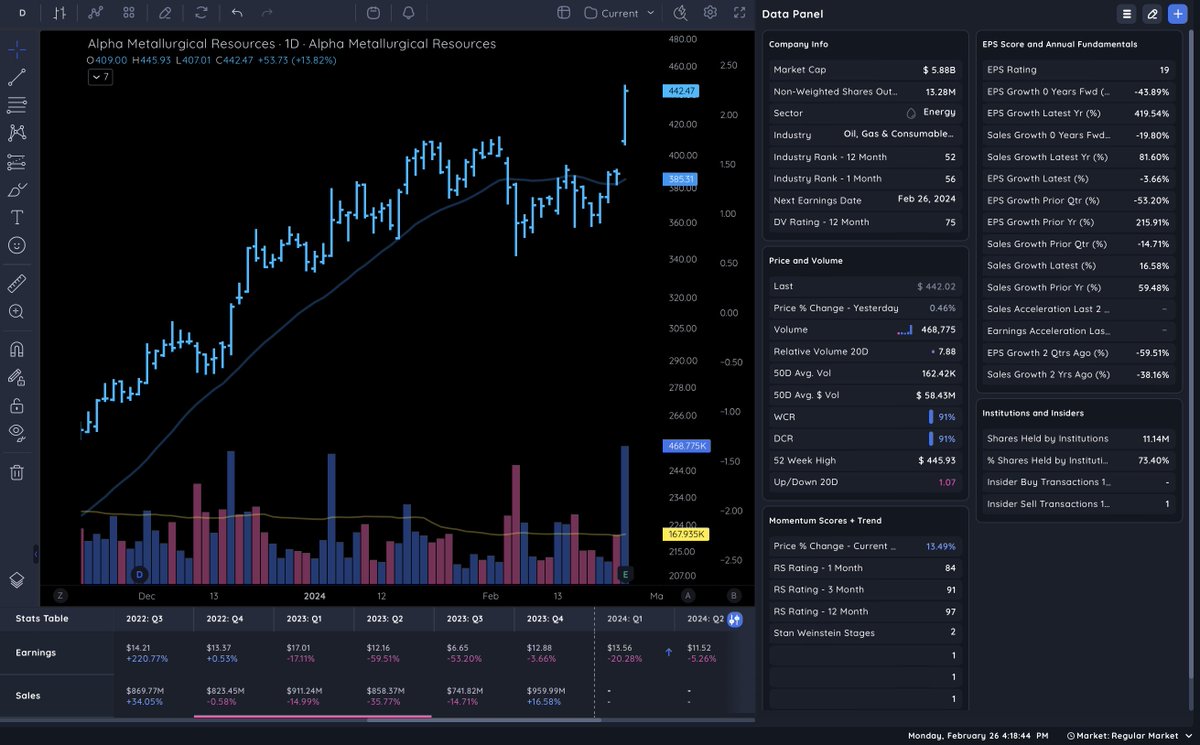Image resolution: width=1200 pixels, height=745 pixels.
Task: Open the object tree layers icon
Action: (x=17, y=580)
